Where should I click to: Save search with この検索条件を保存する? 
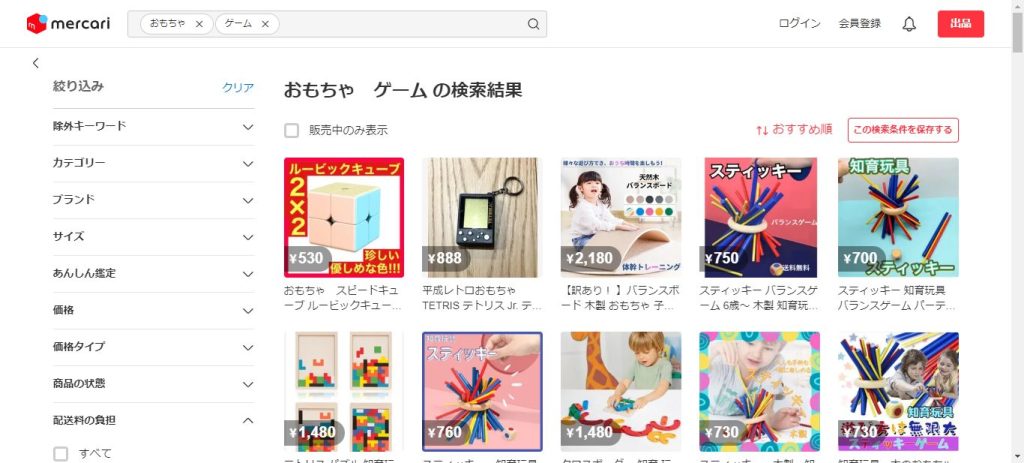[903, 130]
